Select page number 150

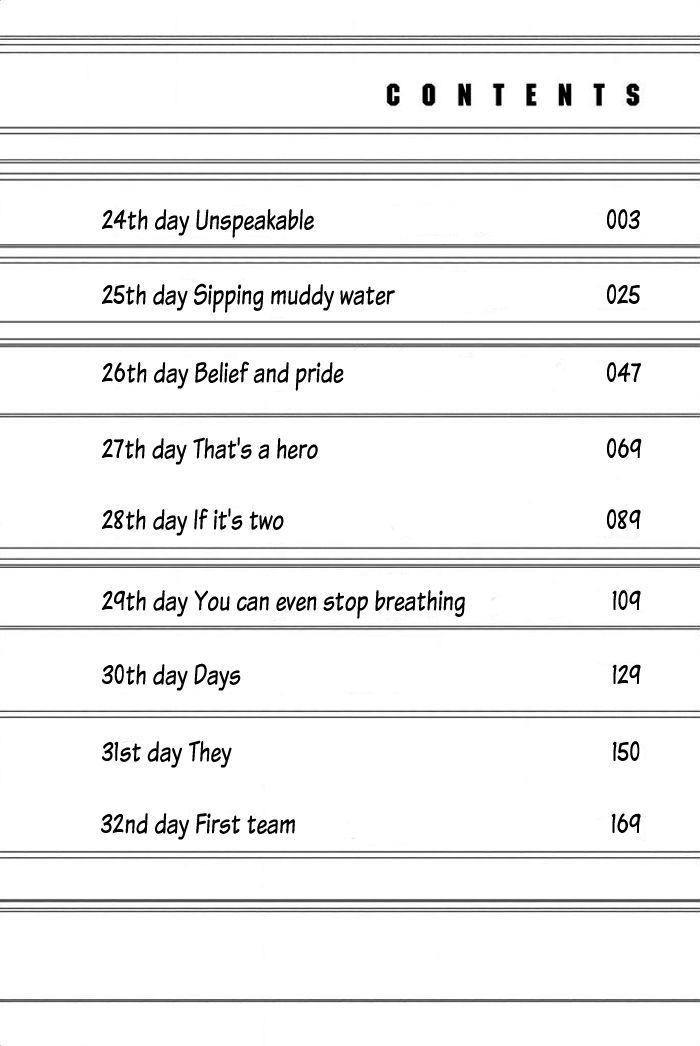click(x=625, y=751)
